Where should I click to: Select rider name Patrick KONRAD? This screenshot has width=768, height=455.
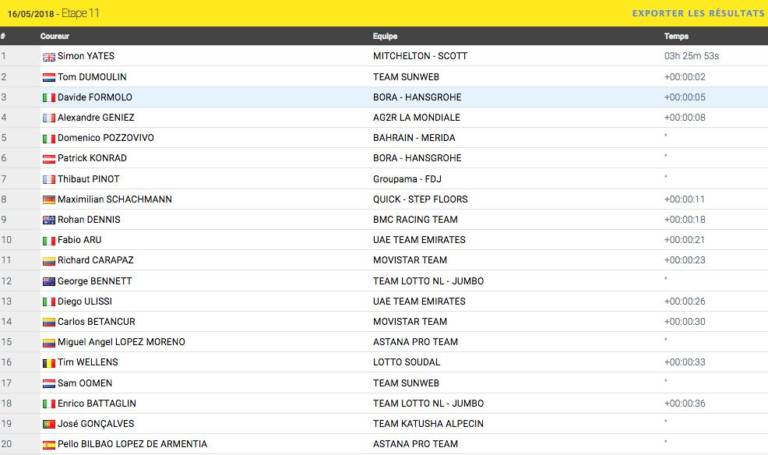coord(92,158)
